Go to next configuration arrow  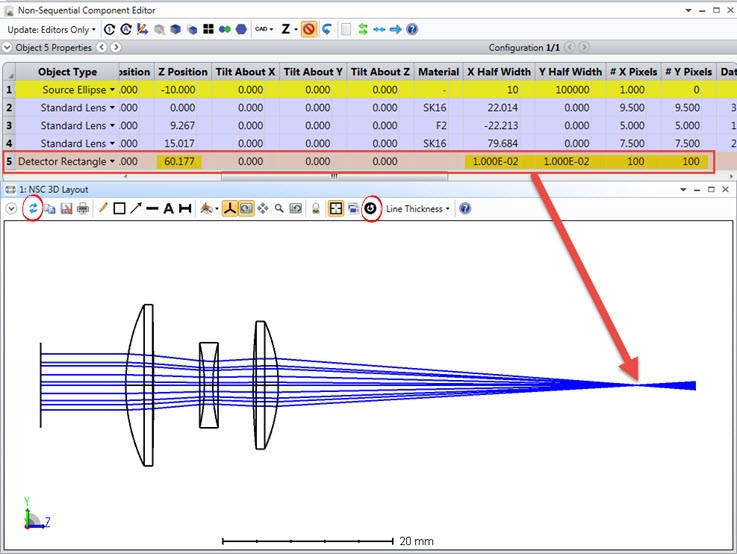click(x=584, y=47)
